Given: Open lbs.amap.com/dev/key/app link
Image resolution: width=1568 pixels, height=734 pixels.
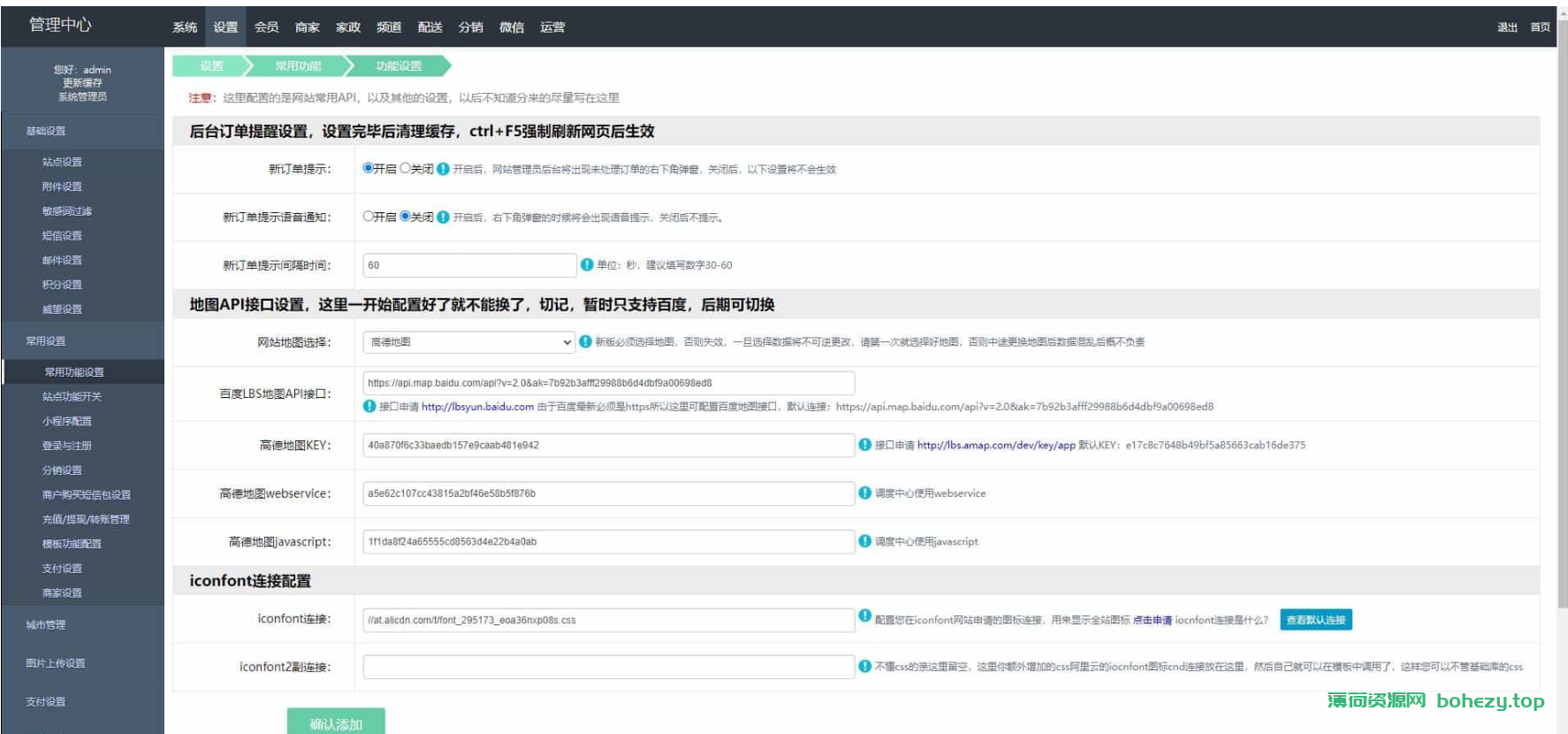Looking at the screenshot, I should click(x=996, y=445).
